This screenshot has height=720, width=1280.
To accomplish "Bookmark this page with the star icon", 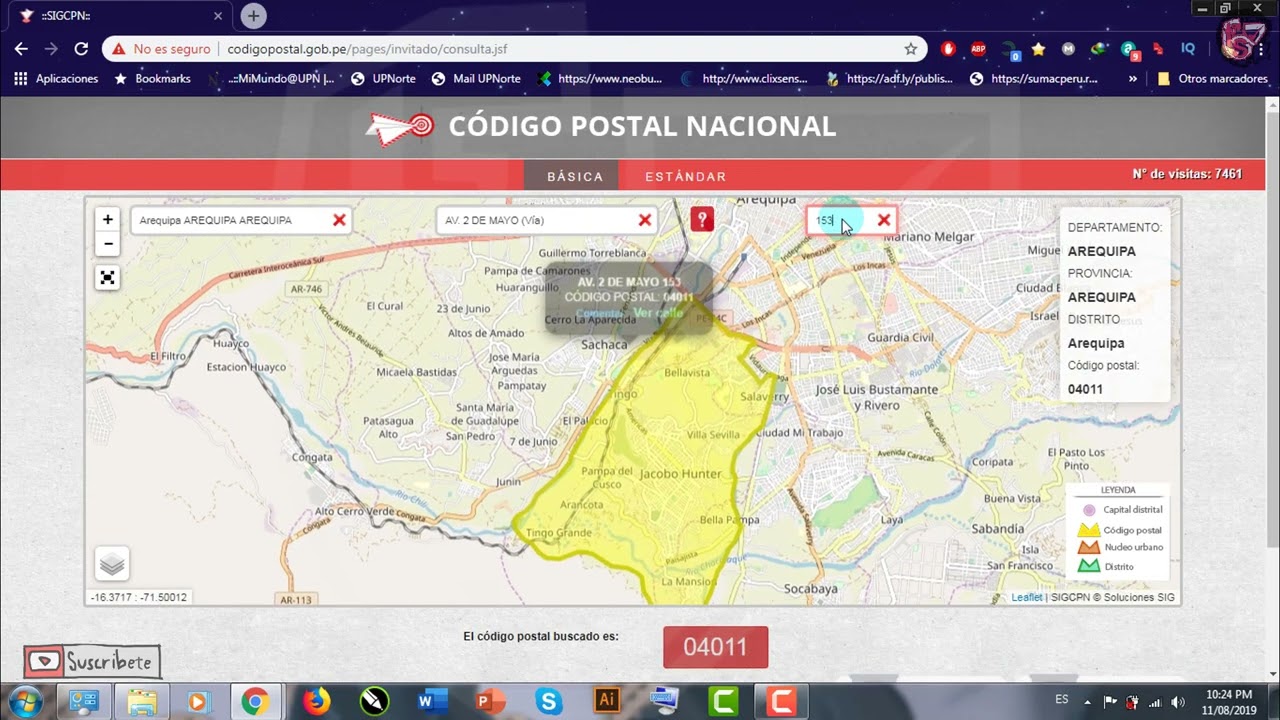I will pyautogui.click(x=910, y=48).
